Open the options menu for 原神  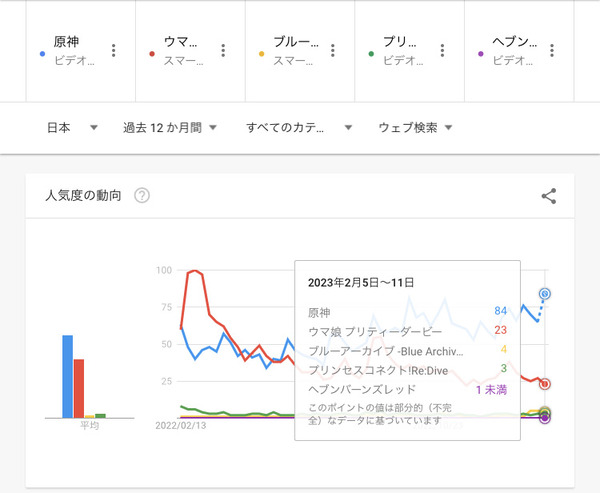tap(113, 51)
